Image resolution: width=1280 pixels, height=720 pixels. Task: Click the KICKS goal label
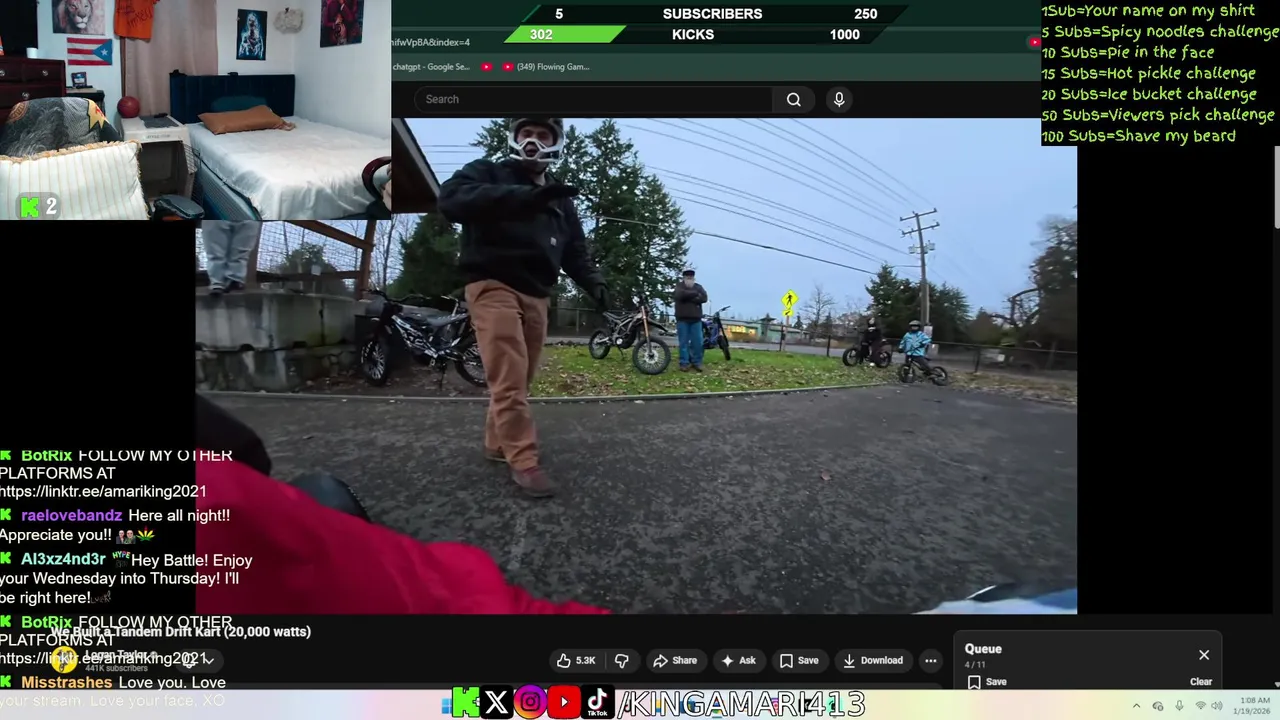(x=693, y=34)
